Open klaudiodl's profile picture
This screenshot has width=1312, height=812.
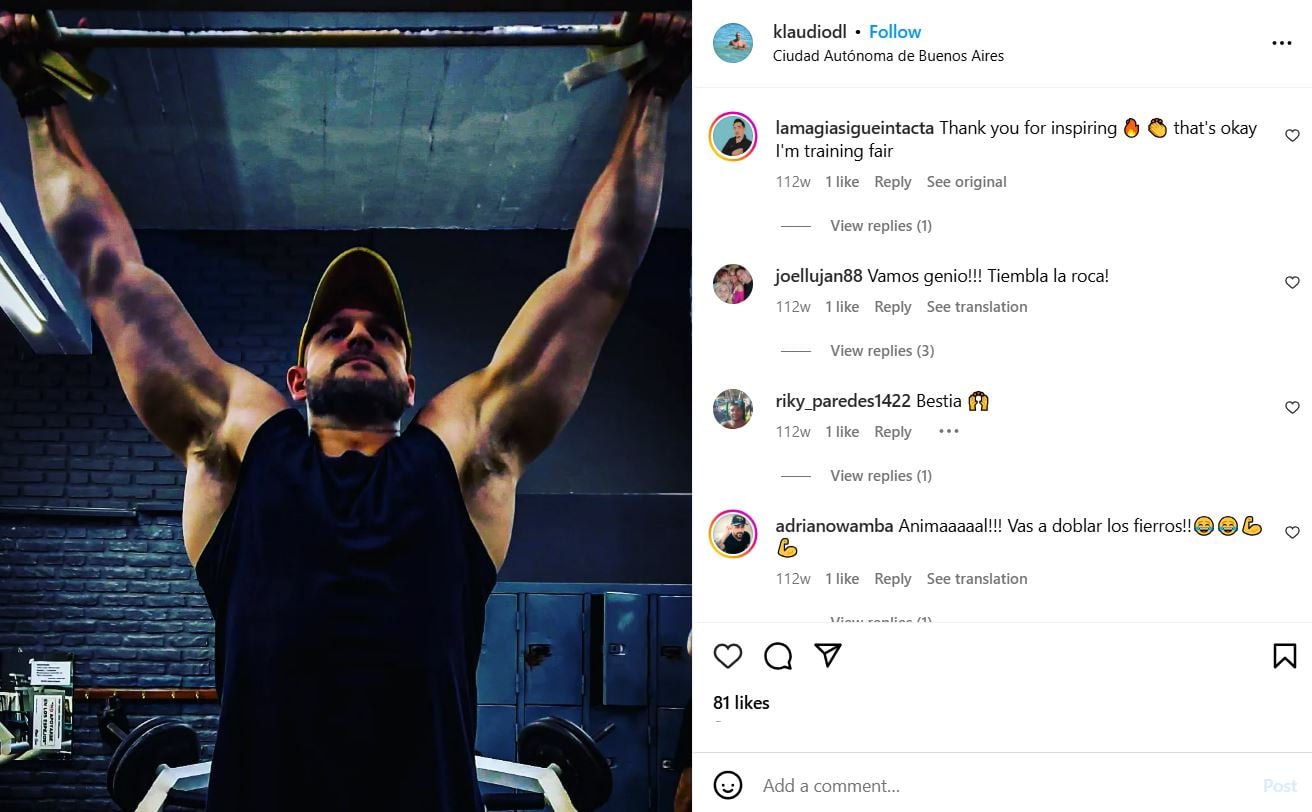733,43
